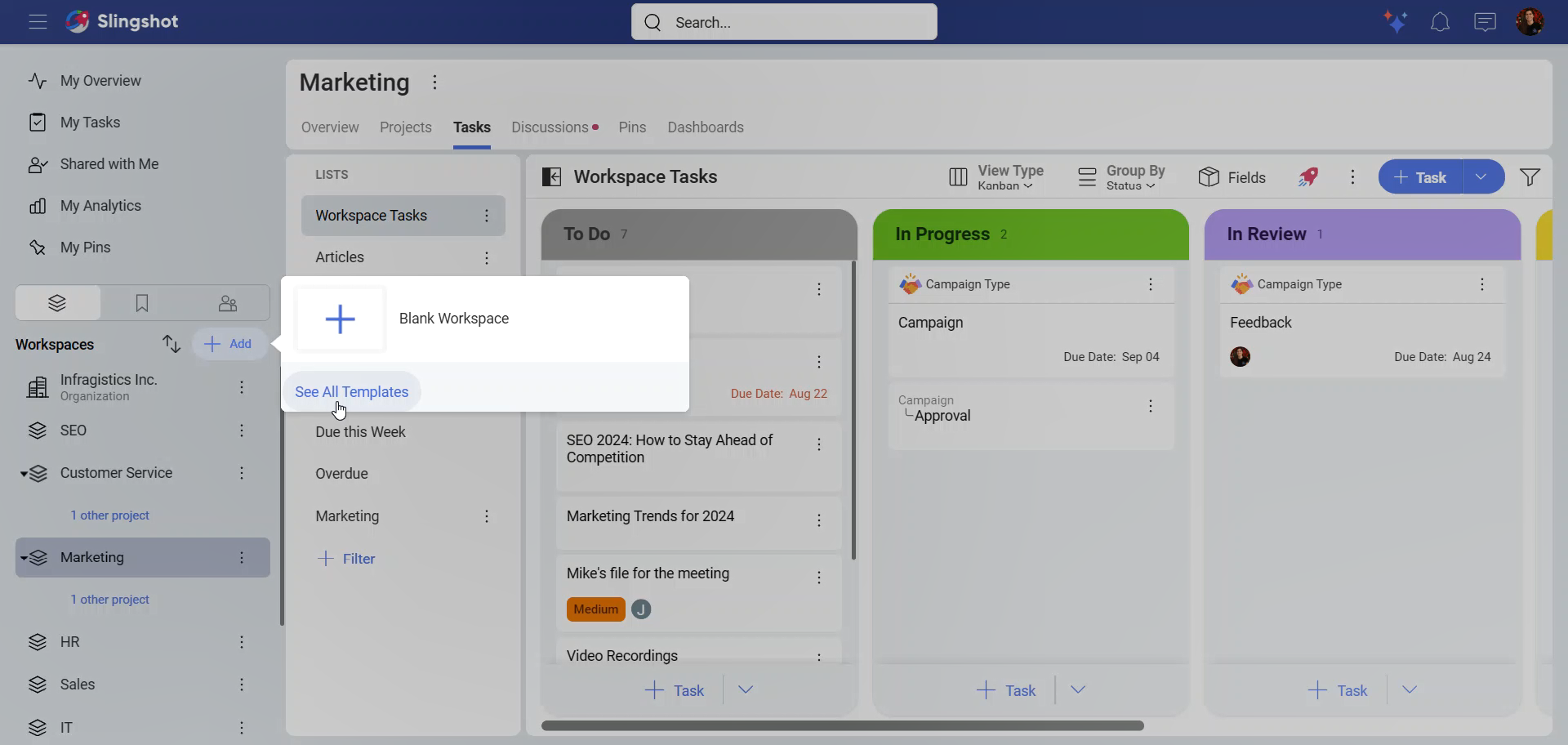Choose Blank Workspace option
The image size is (1568, 745).
(x=485, y=319)
